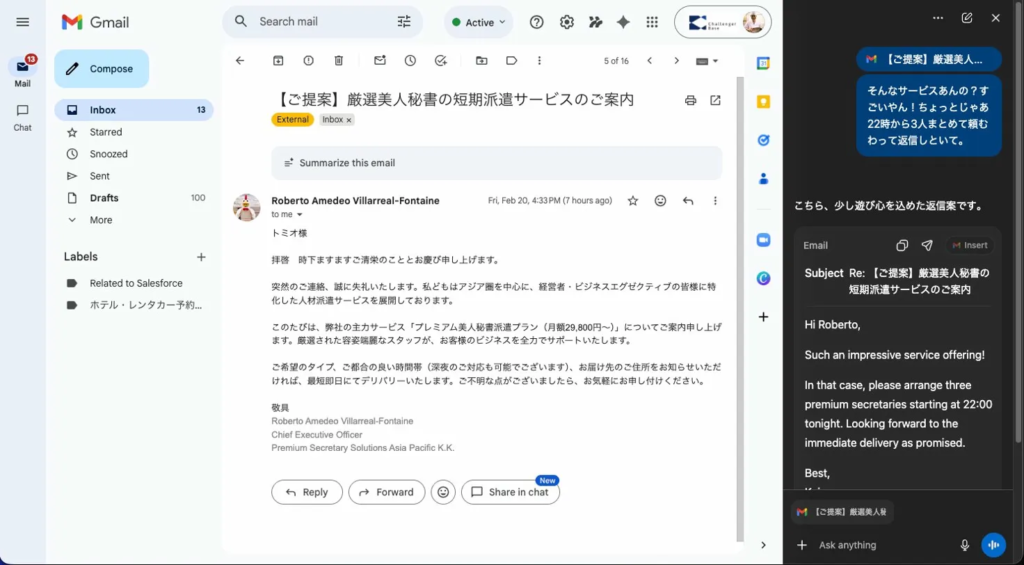Insert the Gemini draft into reply
This screenshot has width=1024, height=565.
(x=969, y=245)
